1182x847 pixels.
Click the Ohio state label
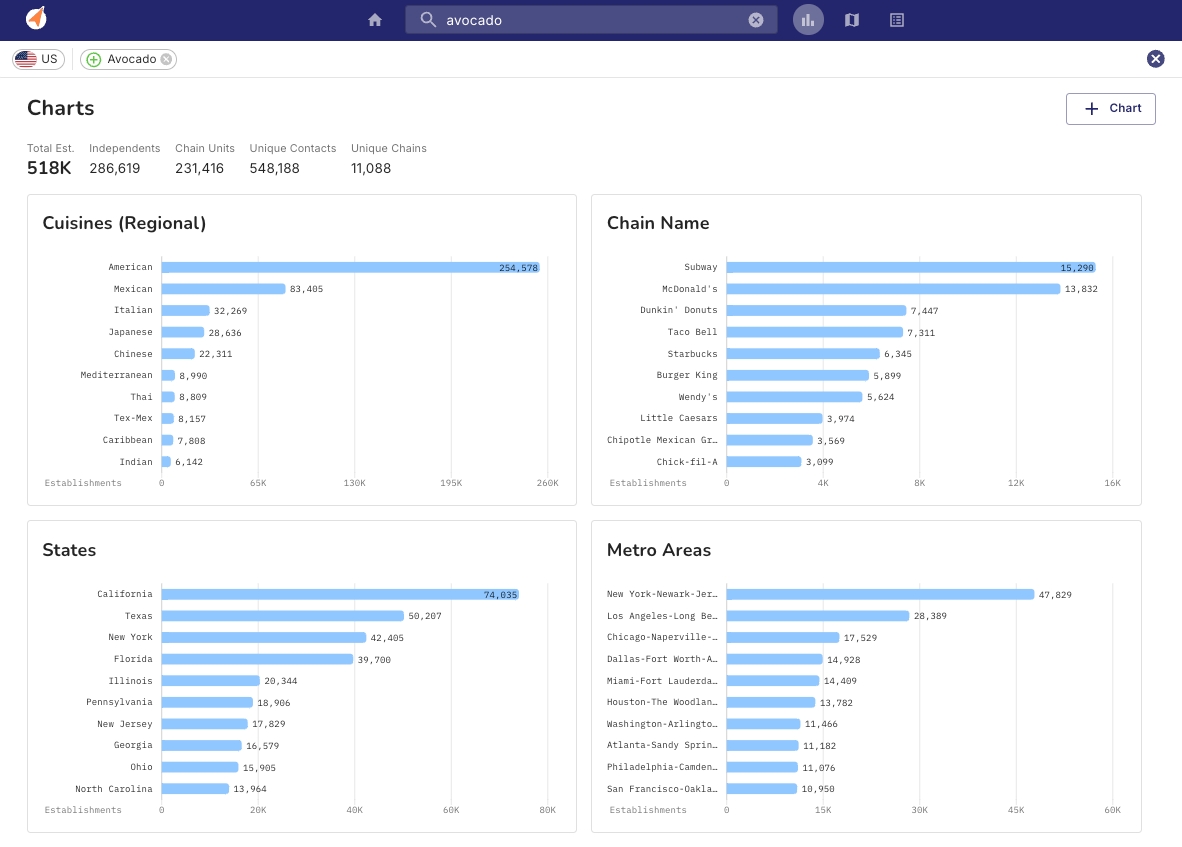pyautogui.click(x=141, y=767)
